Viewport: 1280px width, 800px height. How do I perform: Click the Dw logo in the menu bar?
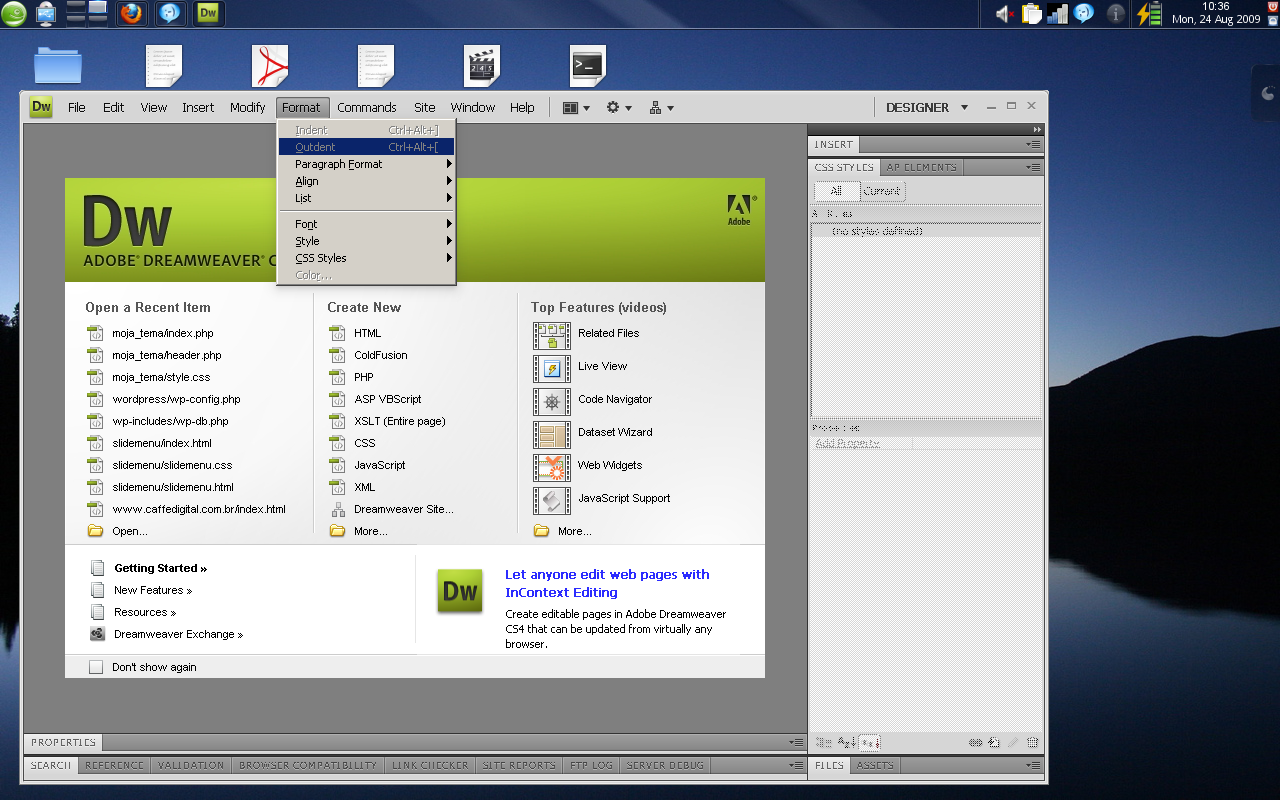[x=41, y=107]
